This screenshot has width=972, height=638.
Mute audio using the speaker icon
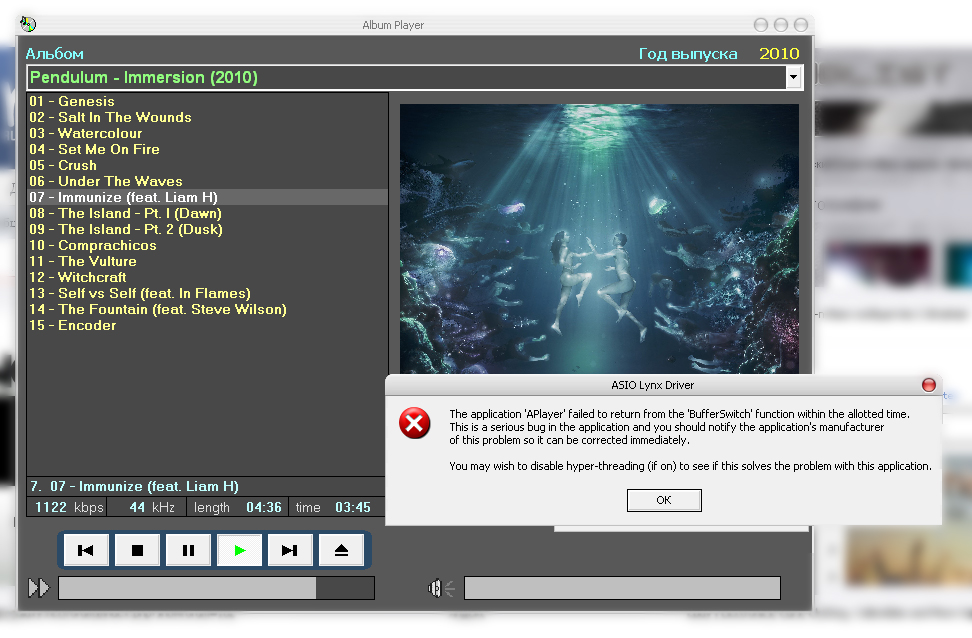click(441, 588)
